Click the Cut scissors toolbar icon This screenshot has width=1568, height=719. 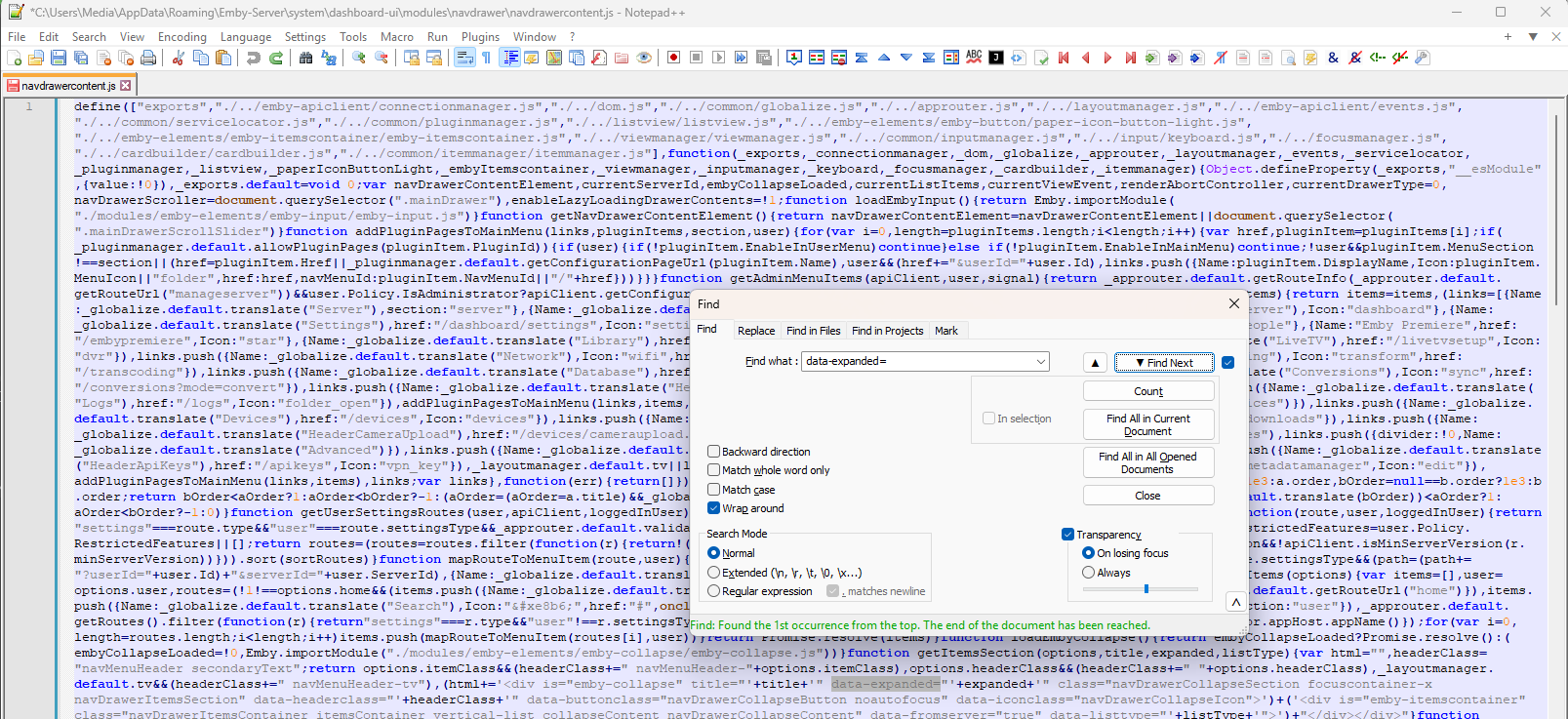click(x=179, y=59)
